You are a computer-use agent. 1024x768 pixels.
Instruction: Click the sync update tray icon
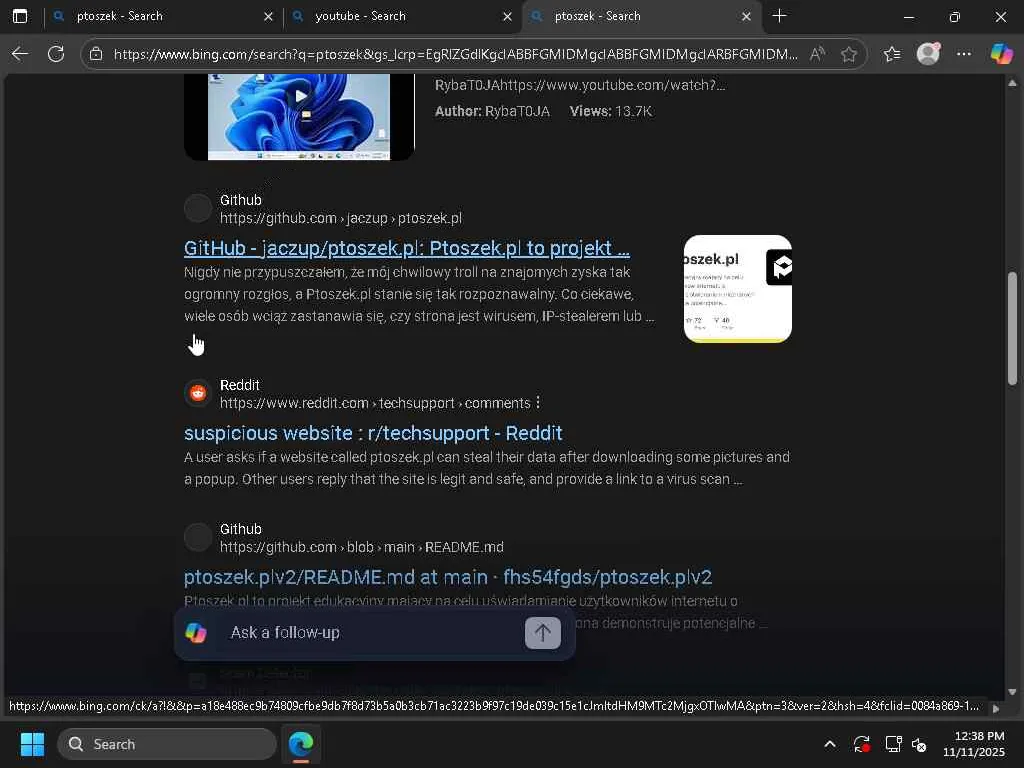coord(861,744)
